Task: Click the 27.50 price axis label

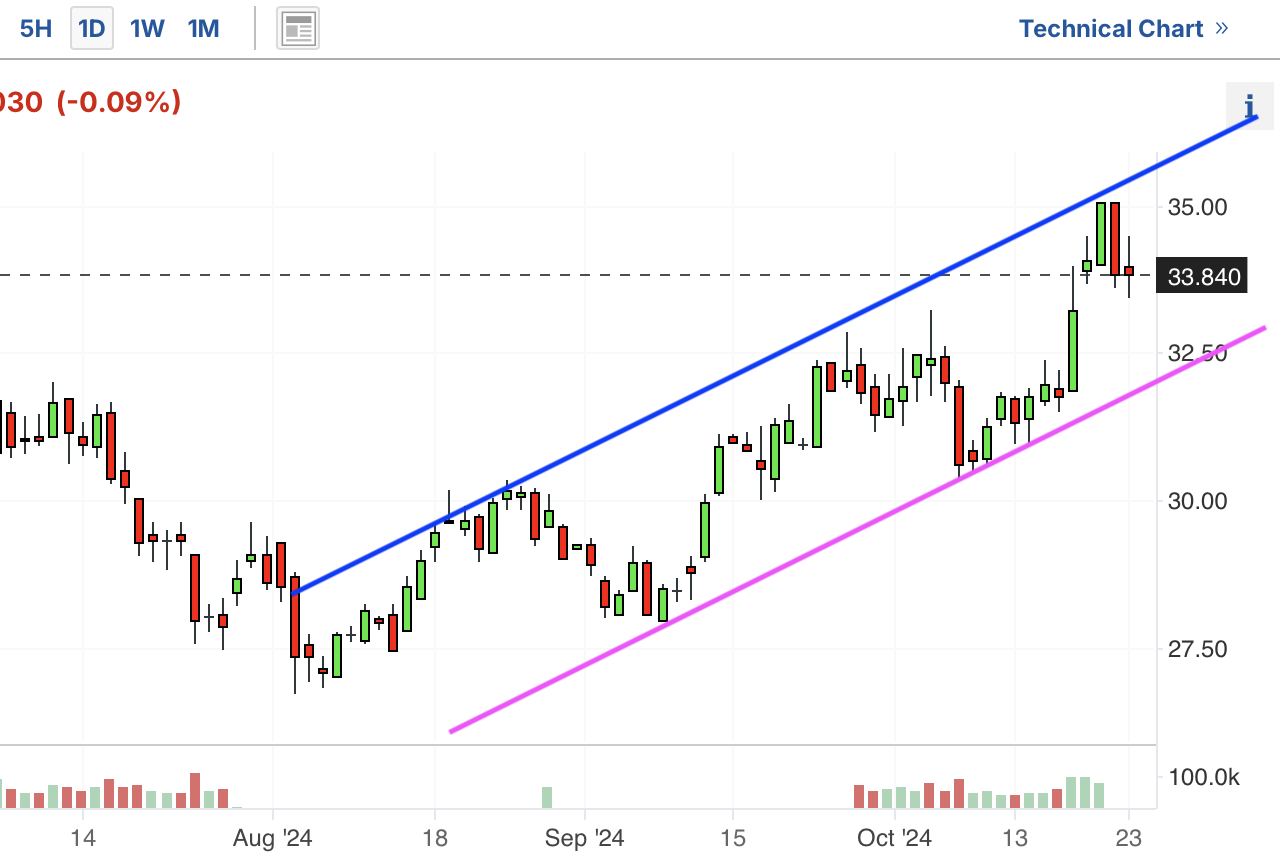Action: coord(1197,649)
